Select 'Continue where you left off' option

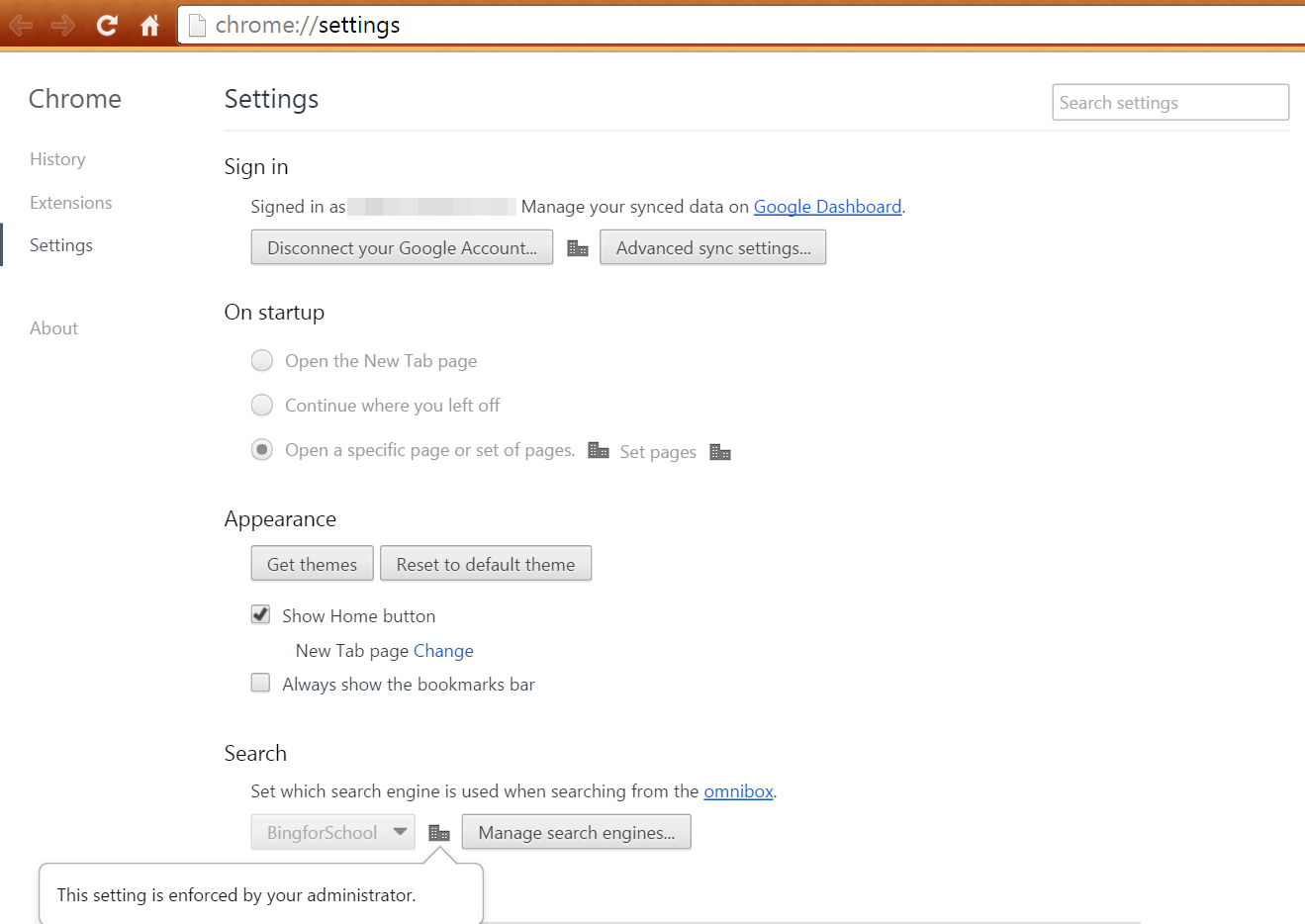[x=262, y=405]
